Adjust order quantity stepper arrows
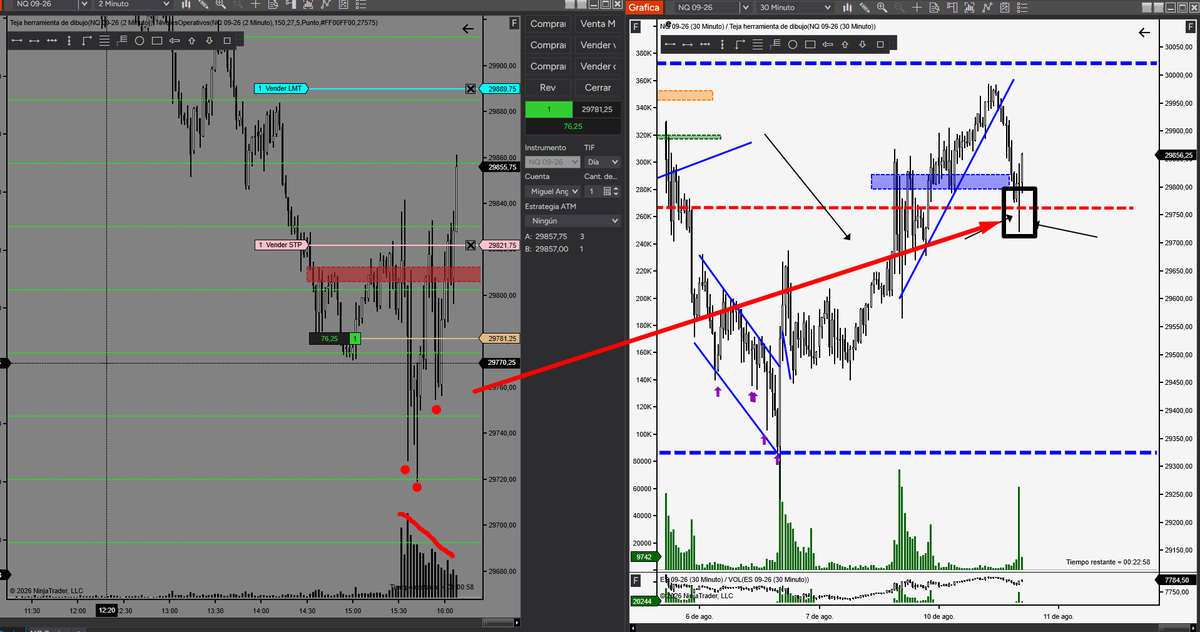Viewport: 1200px width, 632px height. pyautogui.click(x=616, y=191)
